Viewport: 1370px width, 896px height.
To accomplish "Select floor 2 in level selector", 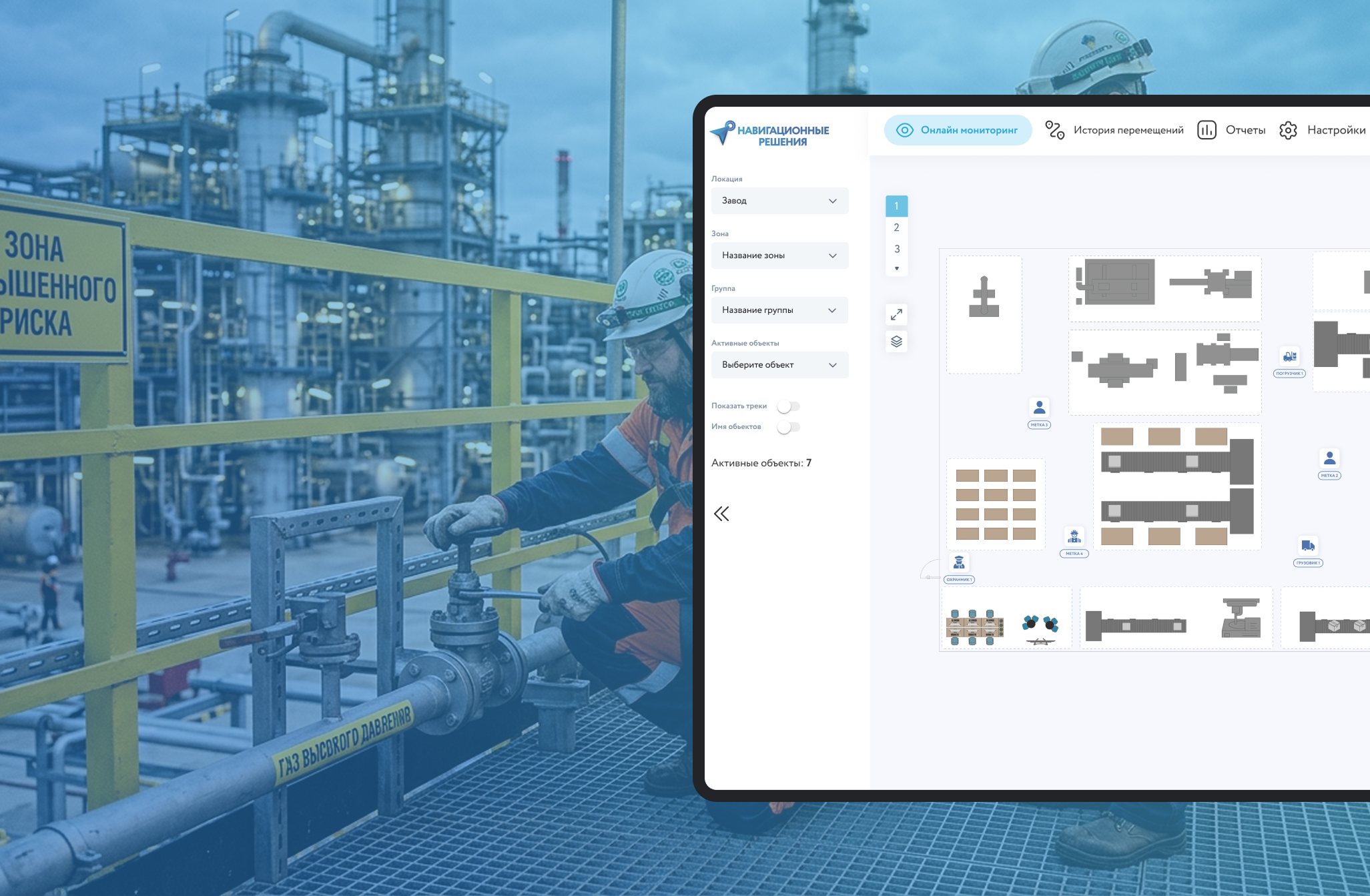I will point(896,228).
